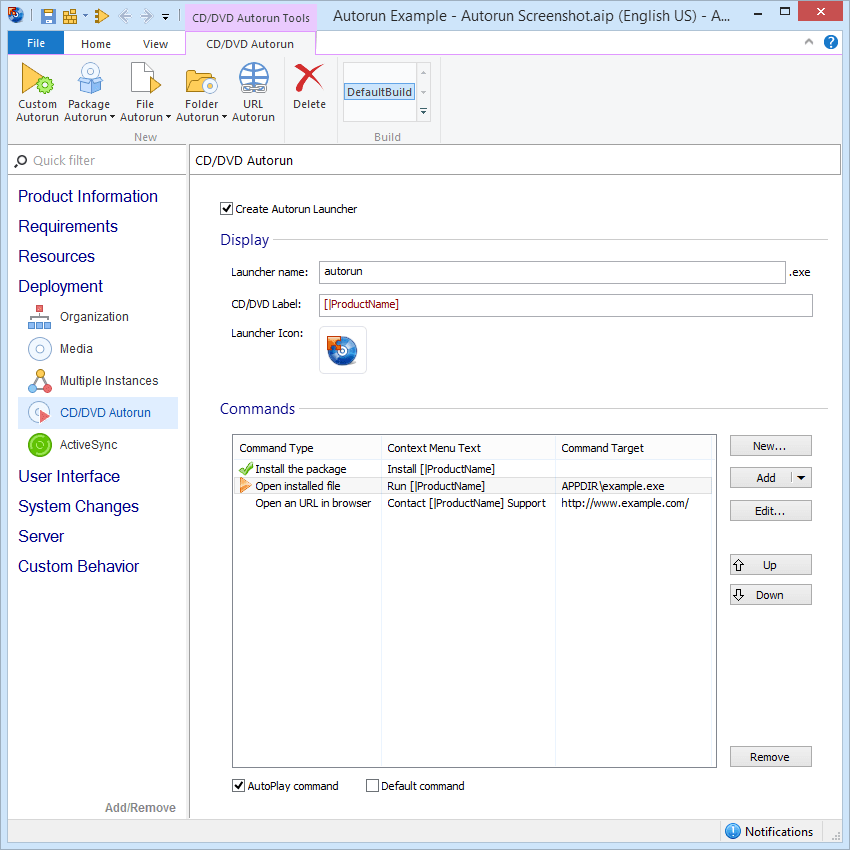Uncheck Create Autorun Launcher

click(226, 209)
